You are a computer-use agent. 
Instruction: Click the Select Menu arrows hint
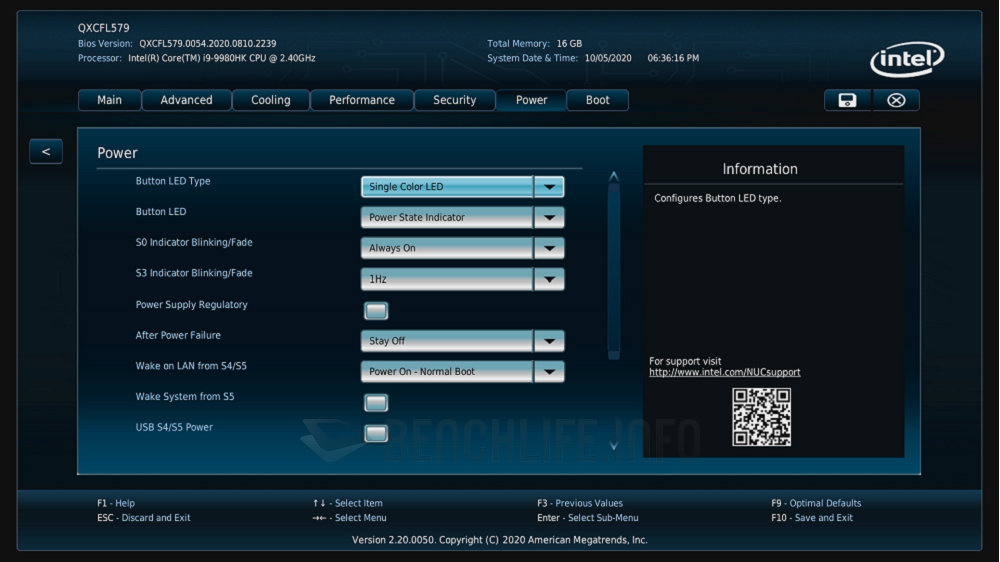[x=349, y=518]
